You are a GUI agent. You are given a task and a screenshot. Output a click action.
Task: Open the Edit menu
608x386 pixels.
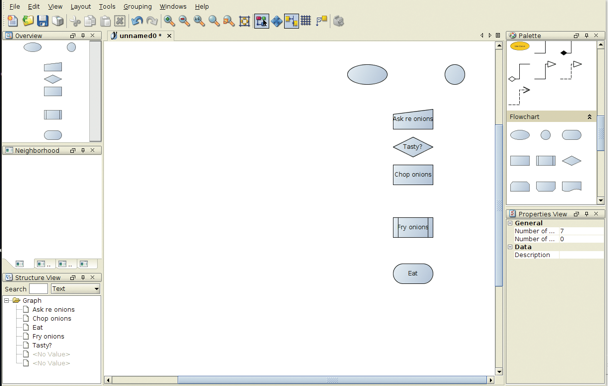coord(34,7)
